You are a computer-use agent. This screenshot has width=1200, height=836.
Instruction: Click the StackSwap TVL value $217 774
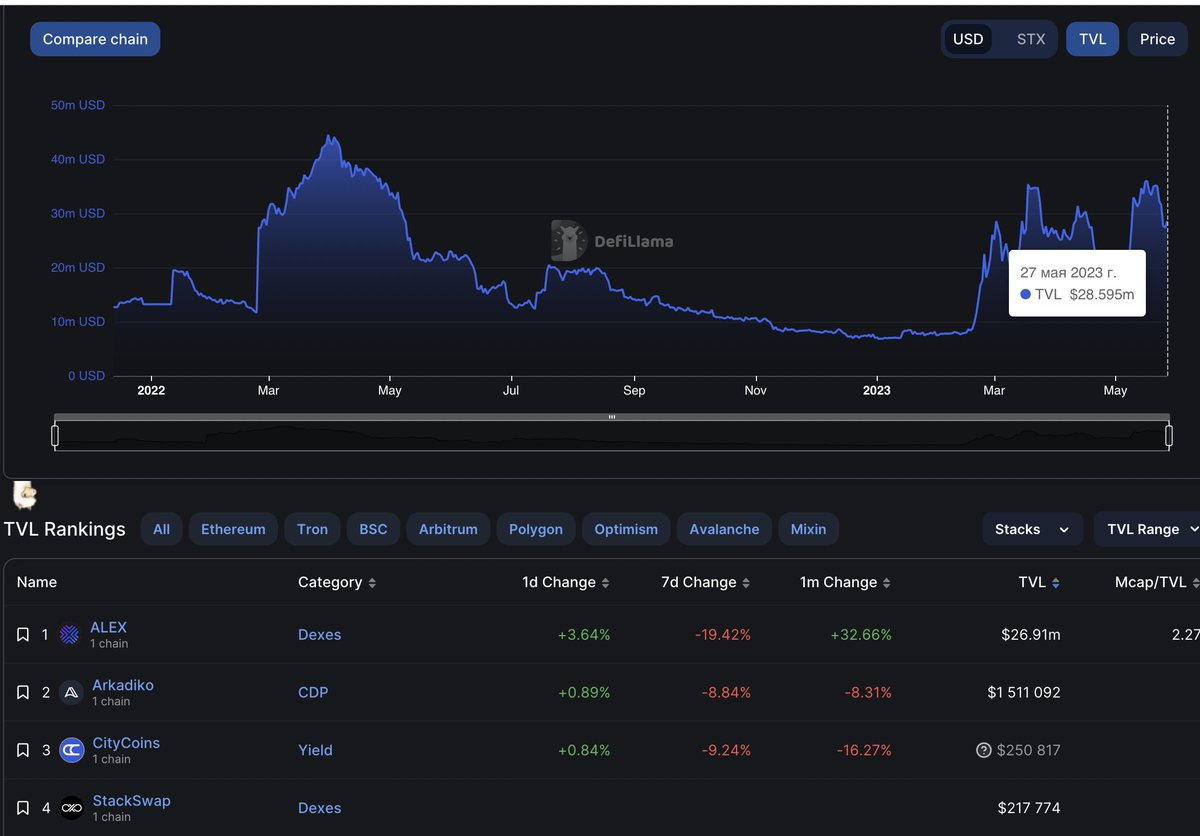1029,808
